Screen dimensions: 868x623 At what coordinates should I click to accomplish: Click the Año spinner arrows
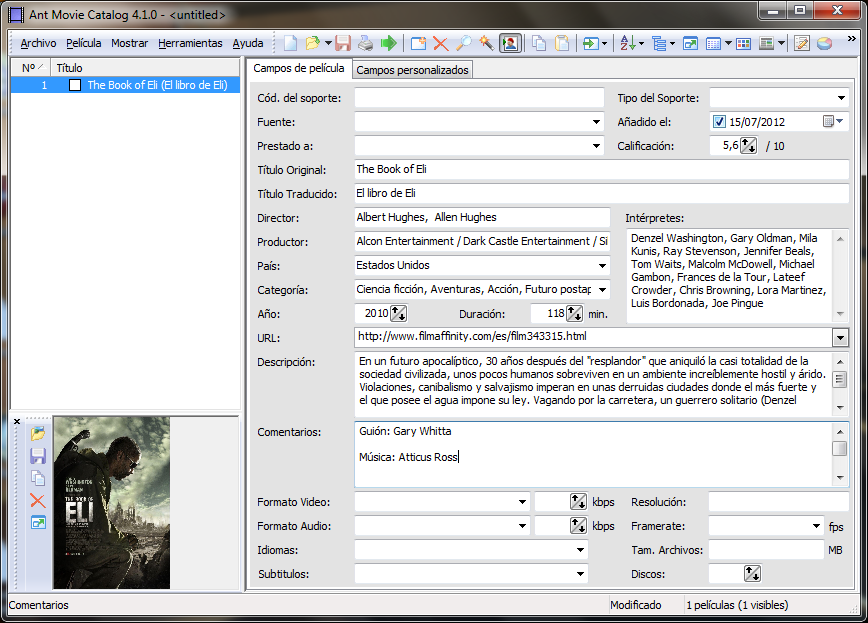[x=399, y=313]
